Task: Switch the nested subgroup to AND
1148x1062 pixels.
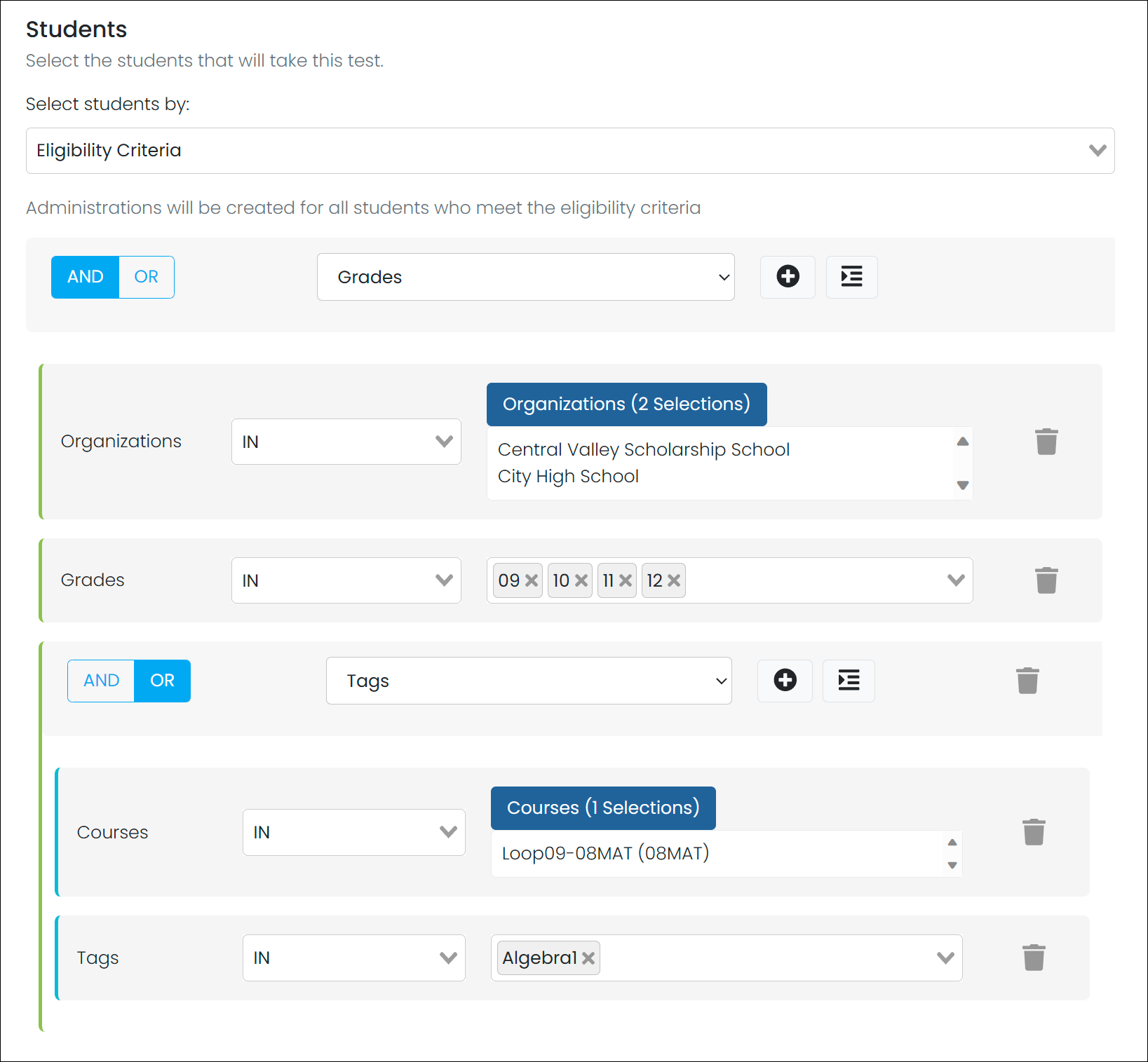Action: (x=100, y=681)
